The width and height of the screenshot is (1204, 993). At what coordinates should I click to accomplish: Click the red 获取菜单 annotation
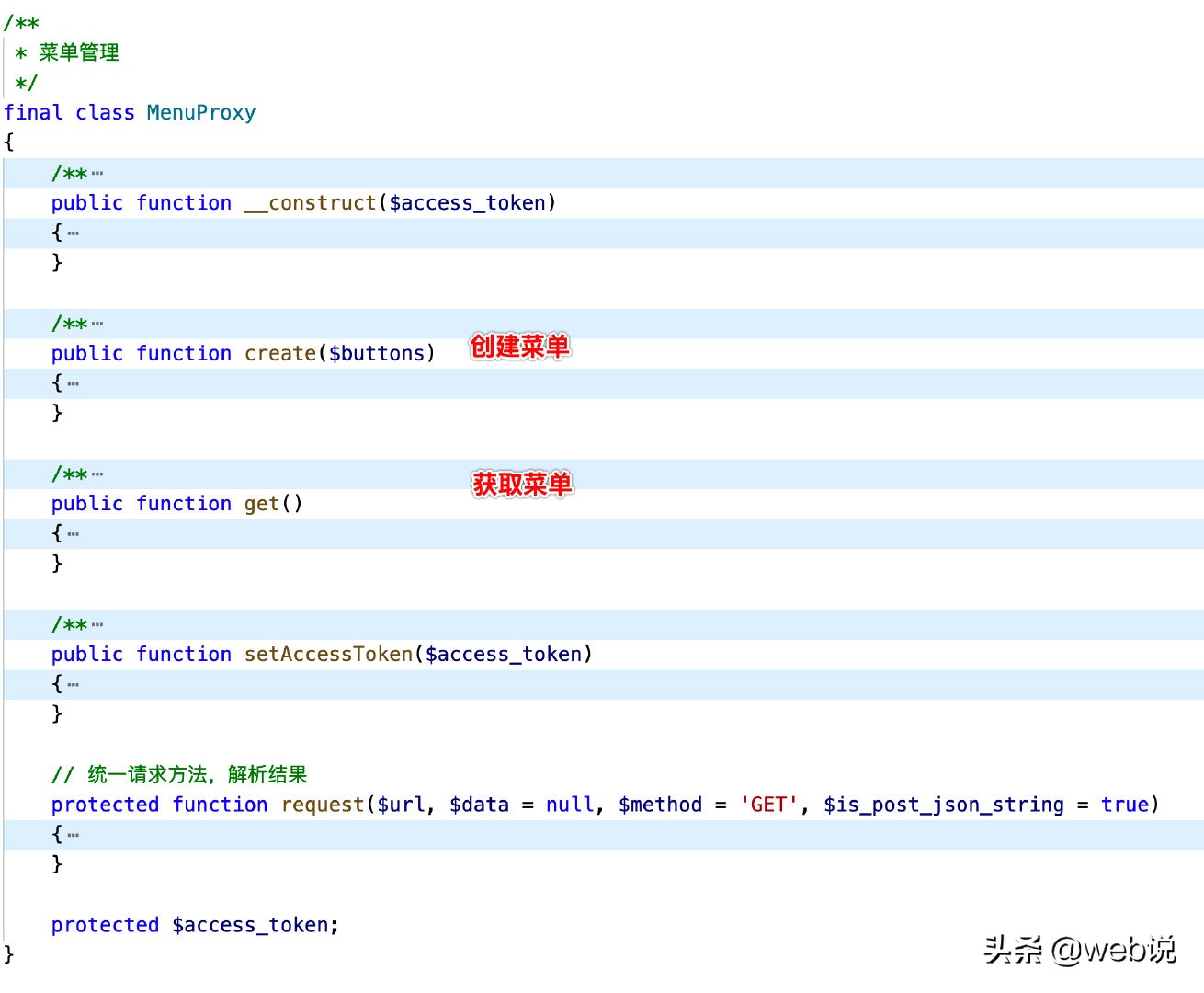tap(522, 484)
